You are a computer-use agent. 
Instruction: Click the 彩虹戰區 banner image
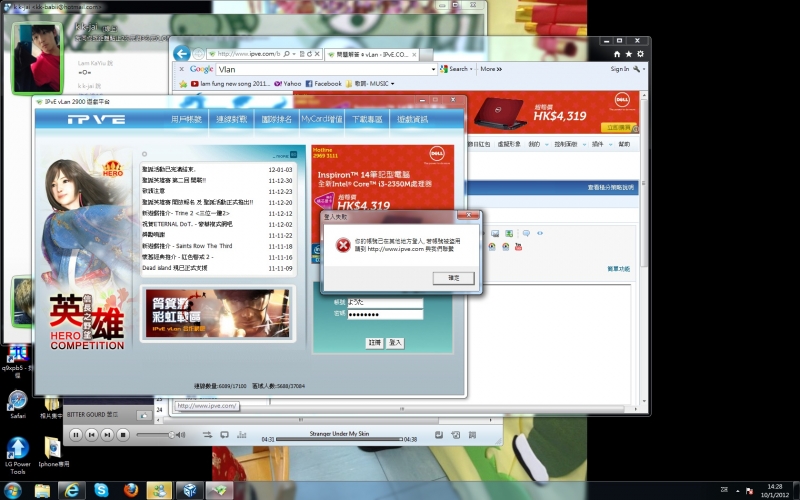[217, 313]
